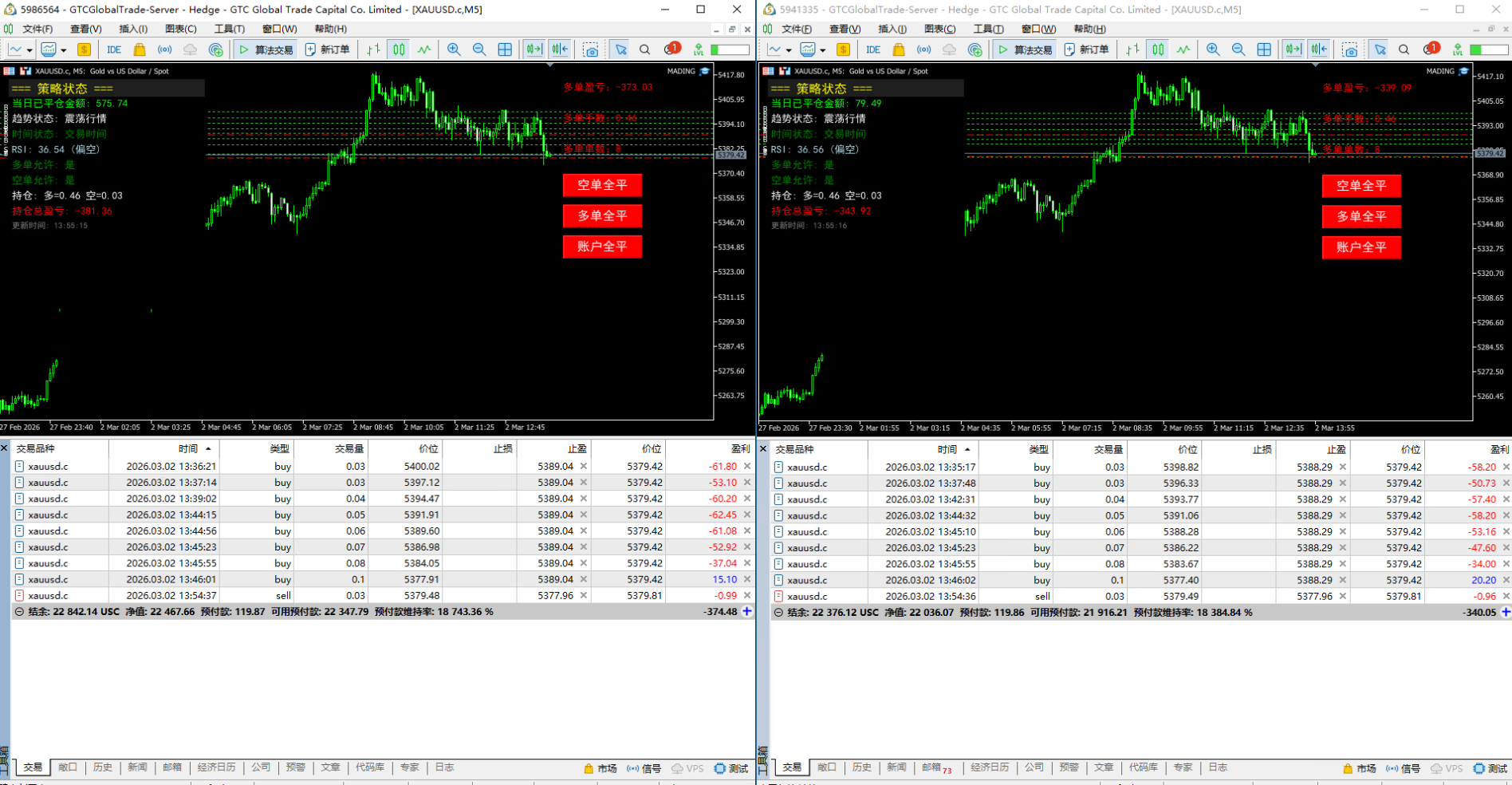1512x785 pixels.
Task: Click dollar symbols icon in right window toolbar
Action: coord(843,49)
